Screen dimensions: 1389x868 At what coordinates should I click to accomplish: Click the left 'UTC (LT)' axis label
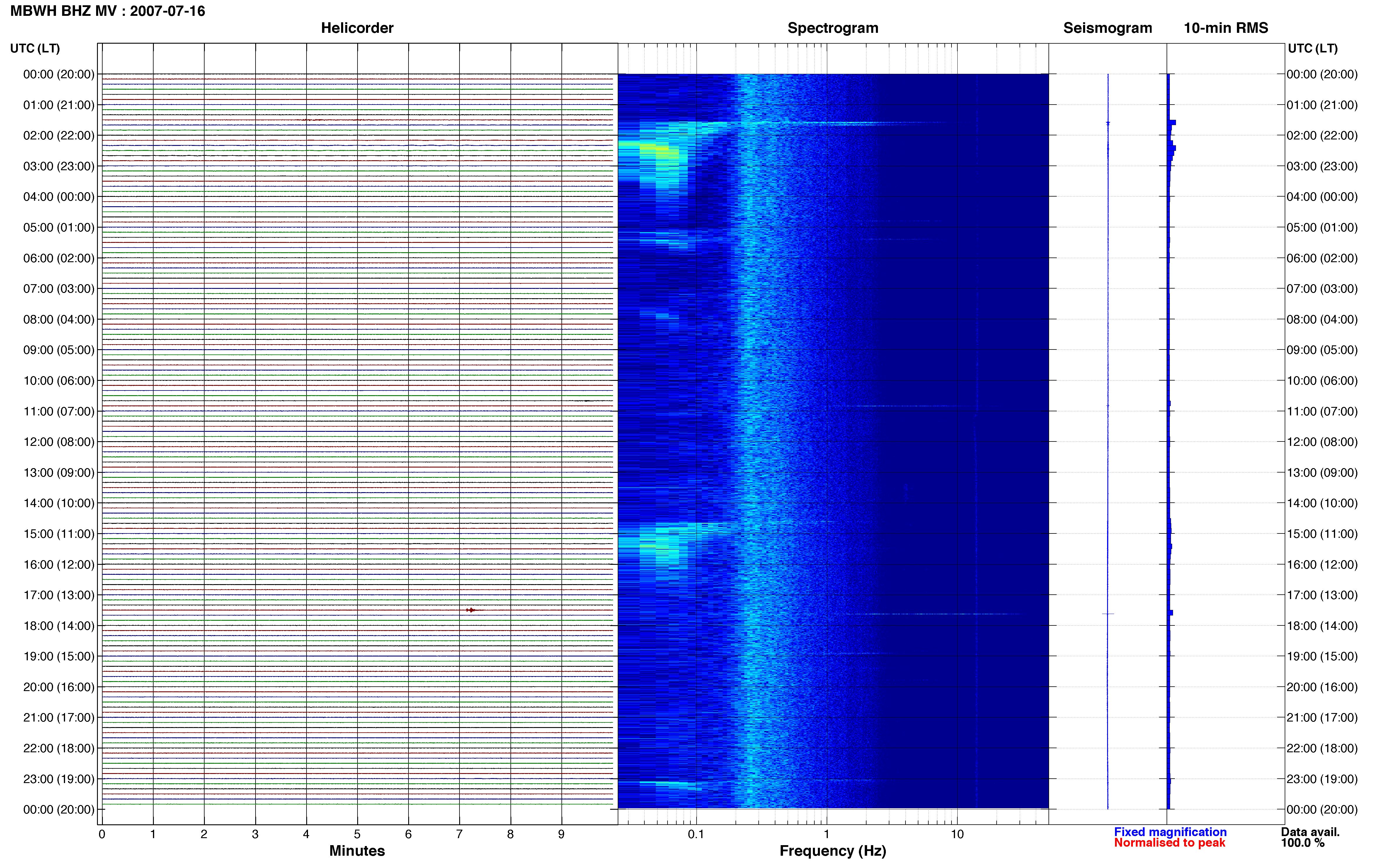coord(35,48)
